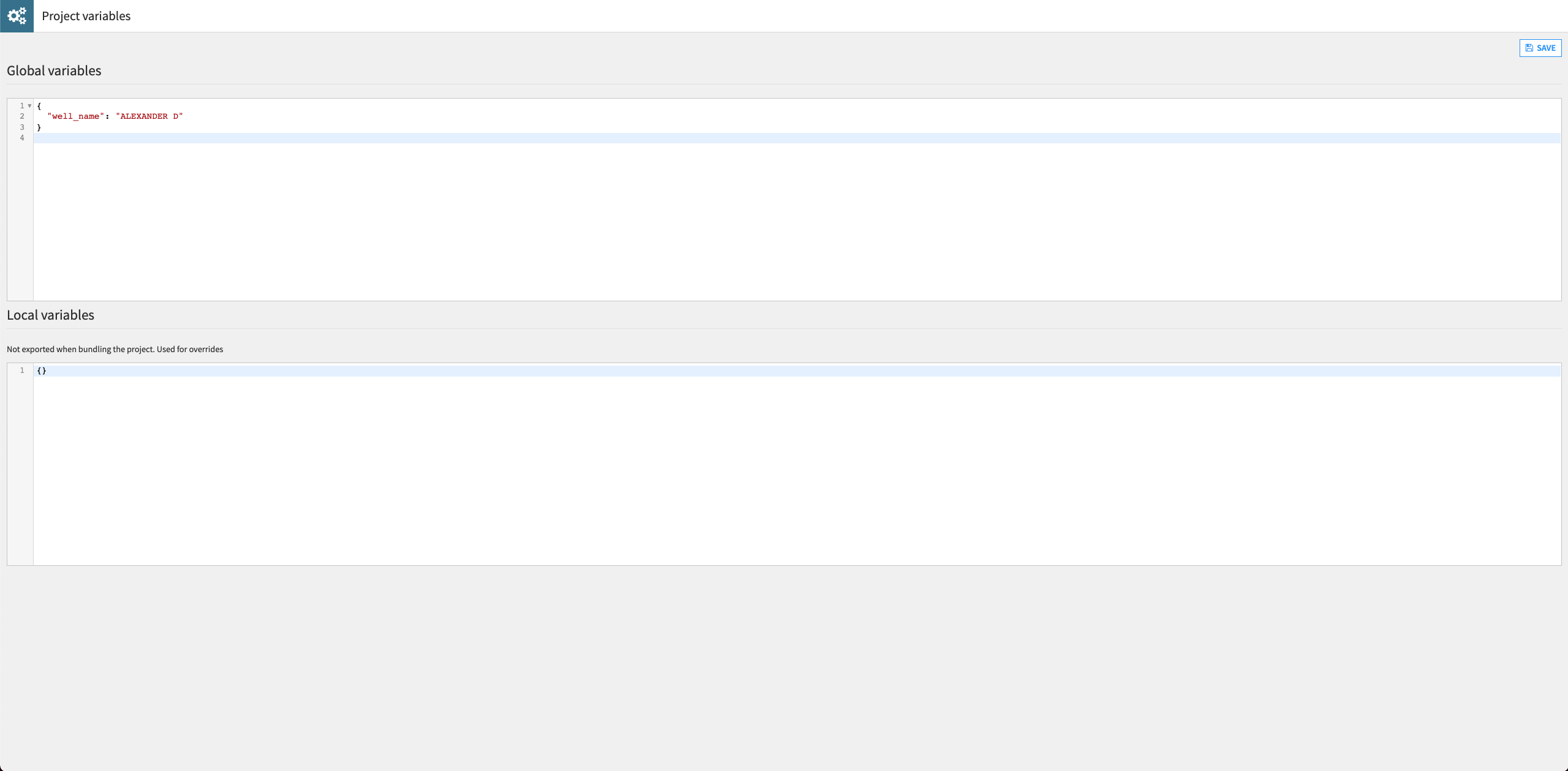Click line number 3 beside the closing brace
This screenshot has width=1568, height=771.
click(x=21, y=127)
